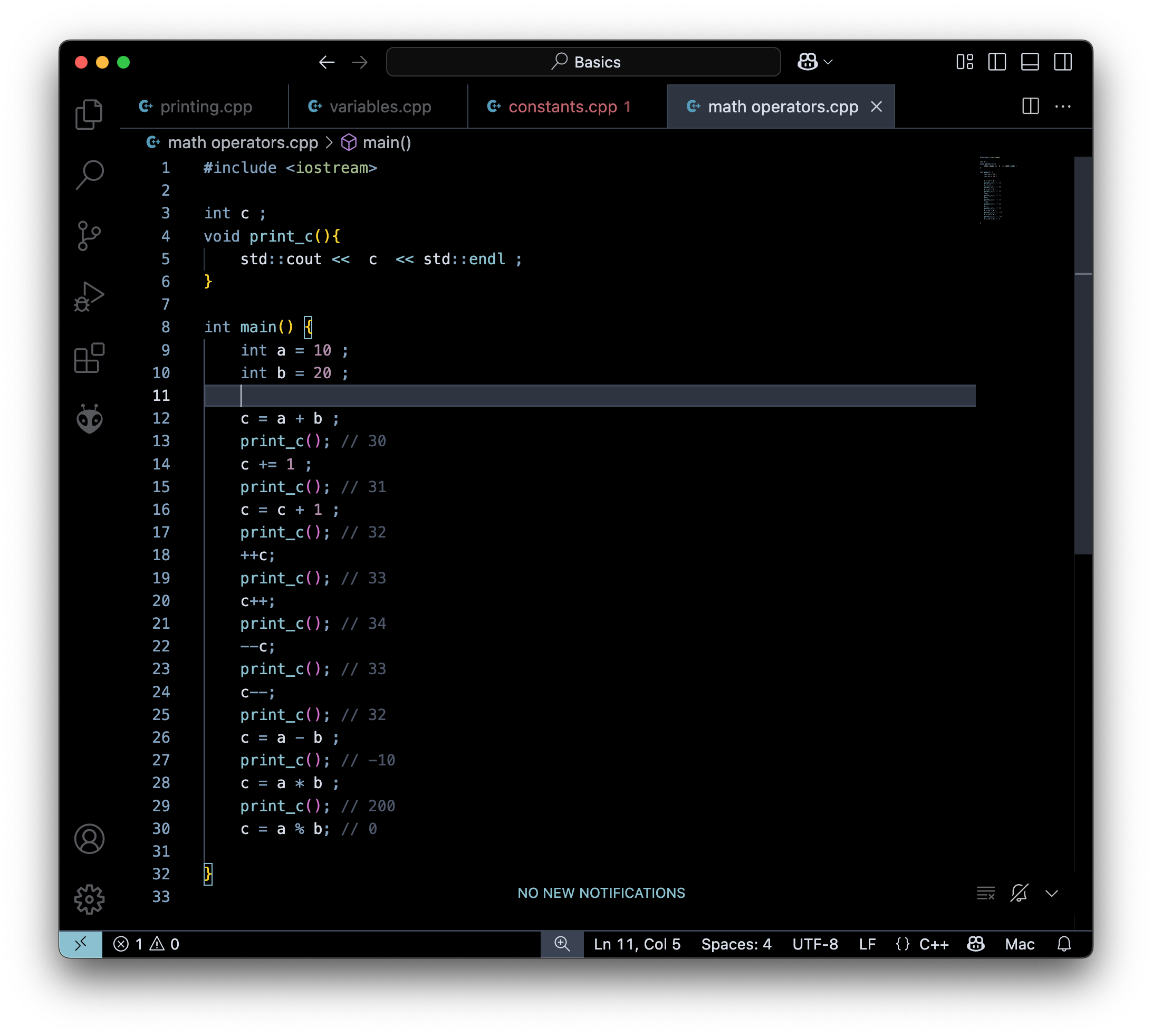Expand the editor more actions ellipsis menu
1152x1036 pixels.
click(1063, 107)
